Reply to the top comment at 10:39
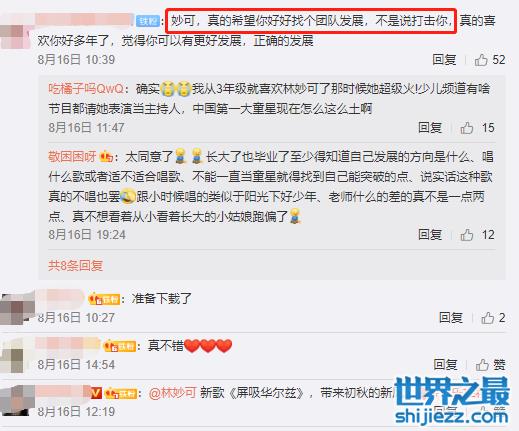Viewport: 519px width, 431px height. pos(444,60)
